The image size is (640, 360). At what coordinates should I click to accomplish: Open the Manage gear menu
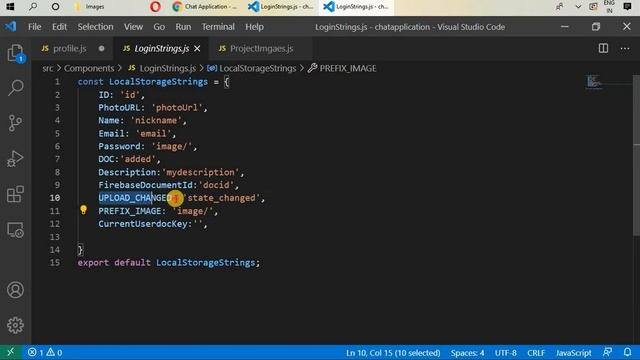(16, 325)
